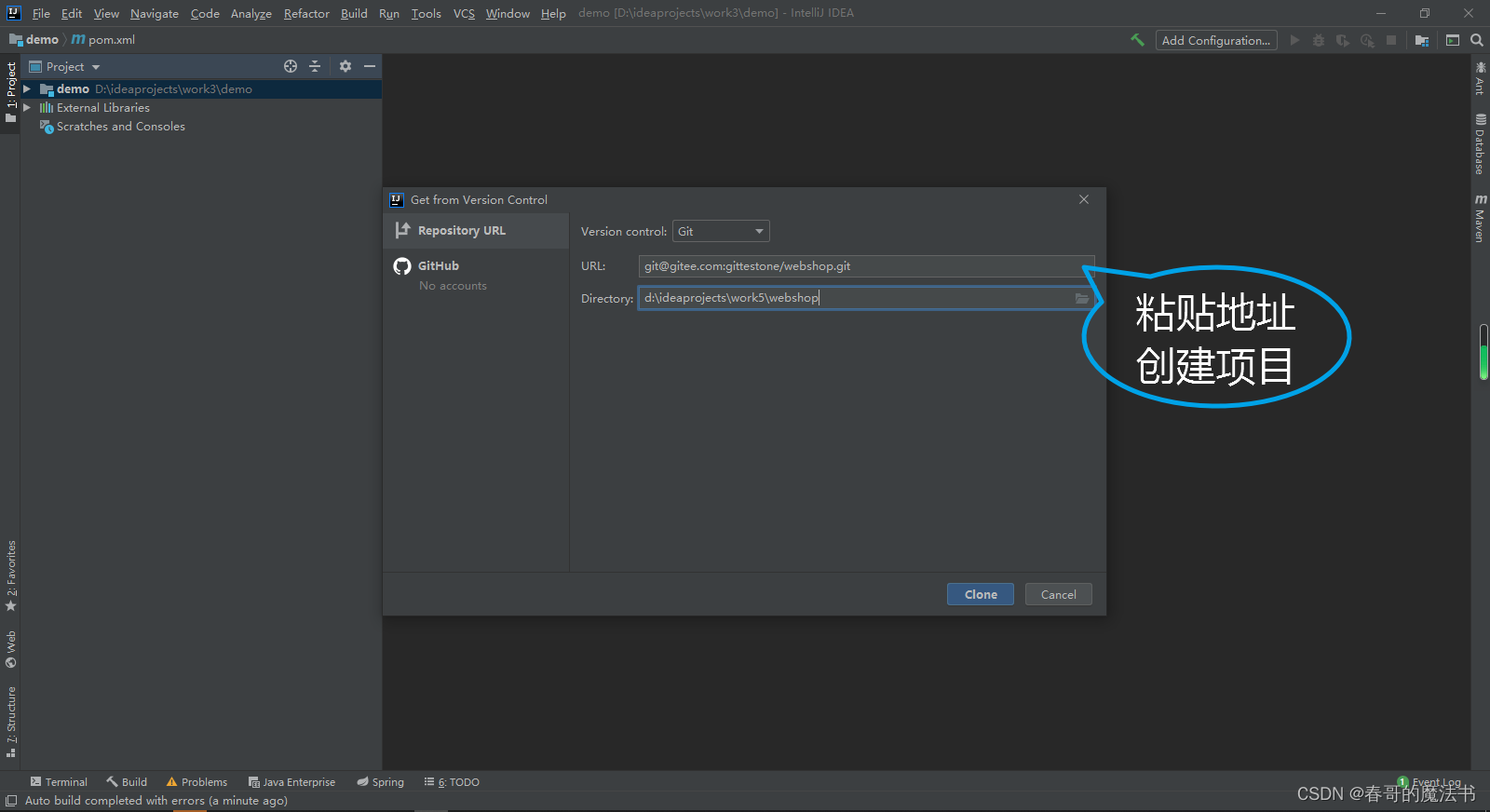The width and height of the screenshot is (1490, 812).
Task: Open the Spring tool window
Action: pyautogui.click(x=380, y=782)
